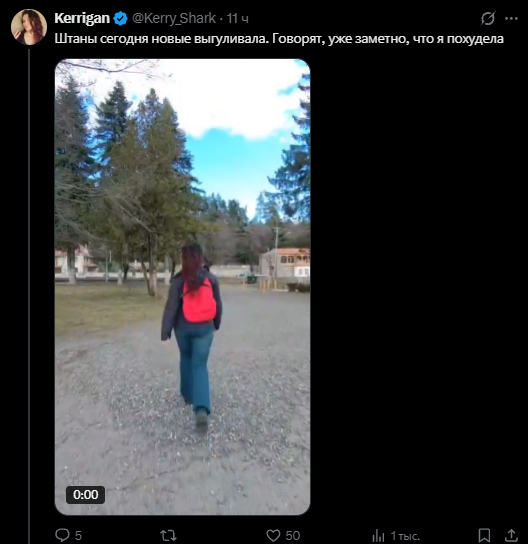Open Kerrigan's profile picture avatar
The width and height of the screenshot is (528, 544).
coord(29,27)
